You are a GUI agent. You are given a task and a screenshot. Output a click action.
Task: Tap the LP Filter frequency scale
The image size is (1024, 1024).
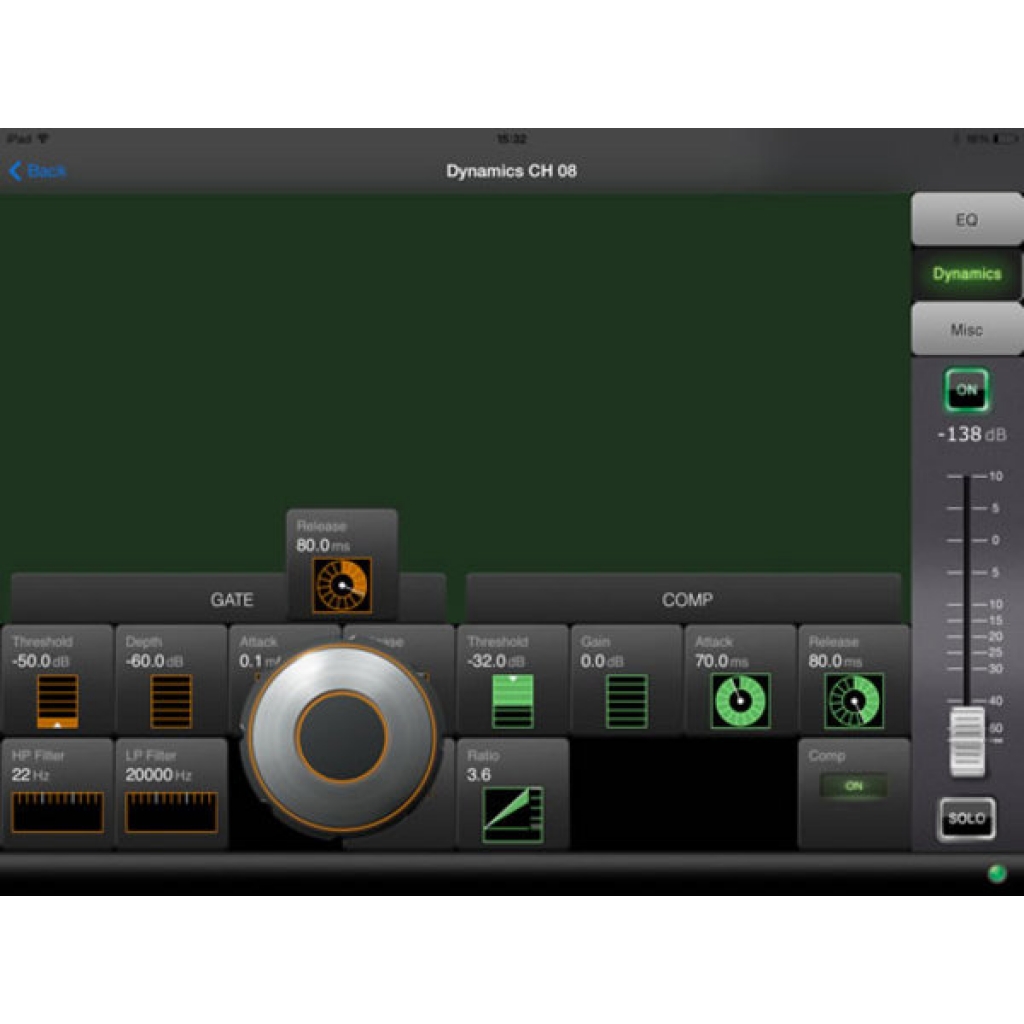171,812
